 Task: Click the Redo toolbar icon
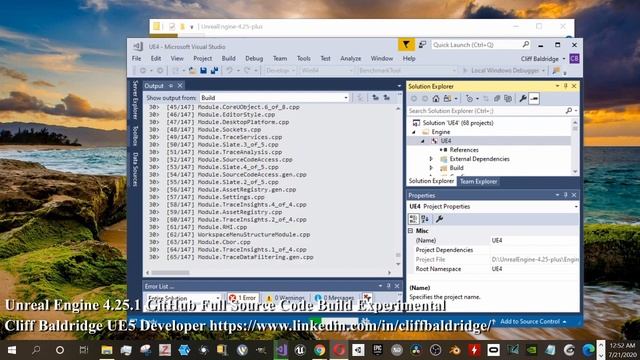click(247, 71)
